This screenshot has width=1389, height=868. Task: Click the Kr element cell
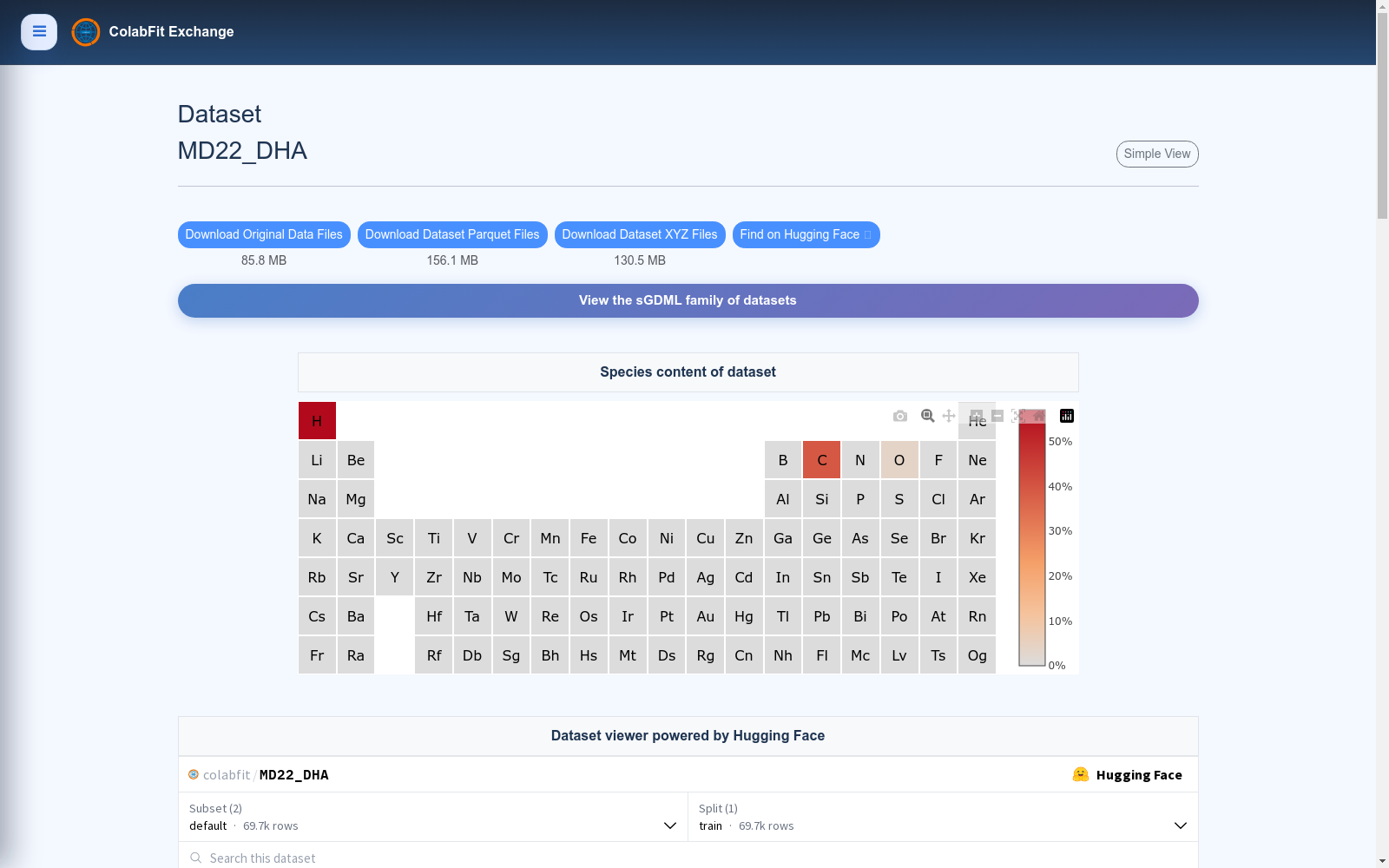pyautogui.click(x=978, y=538)
